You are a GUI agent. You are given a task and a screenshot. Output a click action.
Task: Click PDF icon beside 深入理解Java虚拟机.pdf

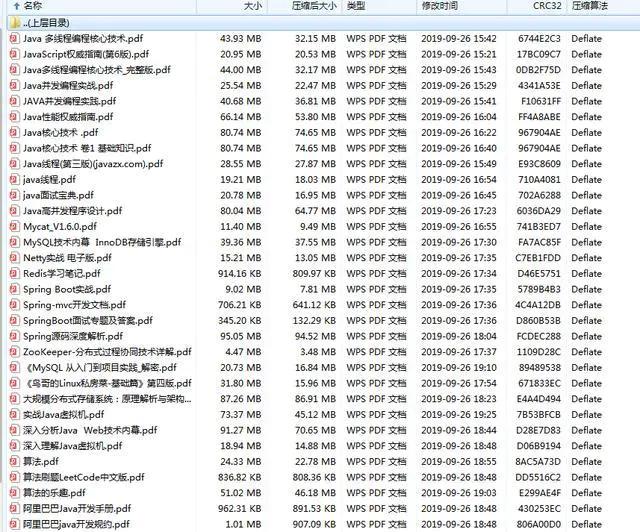tap(14, 446)
